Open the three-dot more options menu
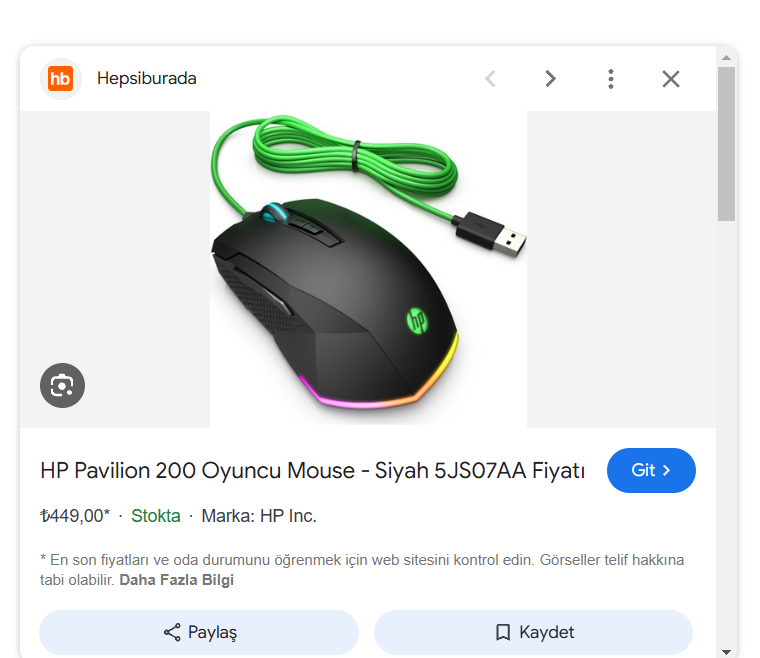This screenshot has height=658, width=760. pyautogui.click(x=610, y=79)
